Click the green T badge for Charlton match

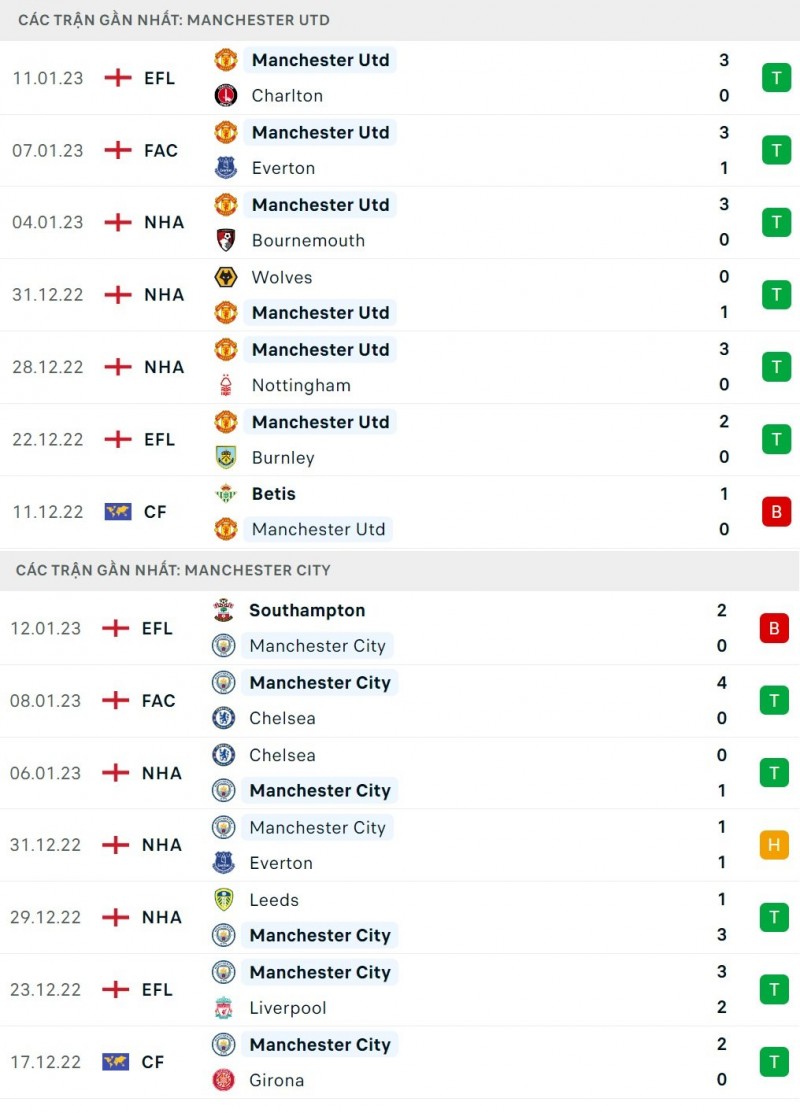[776, 78]
